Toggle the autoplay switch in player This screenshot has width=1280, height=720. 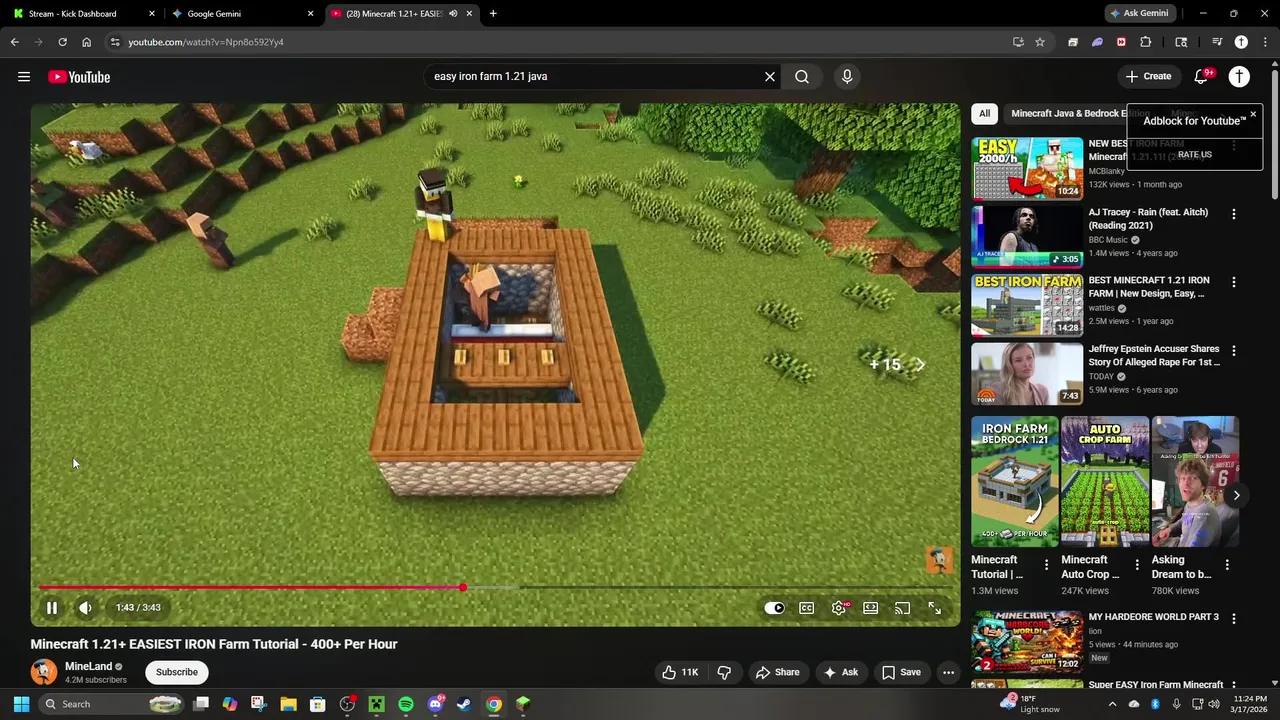tap(775, 607)
